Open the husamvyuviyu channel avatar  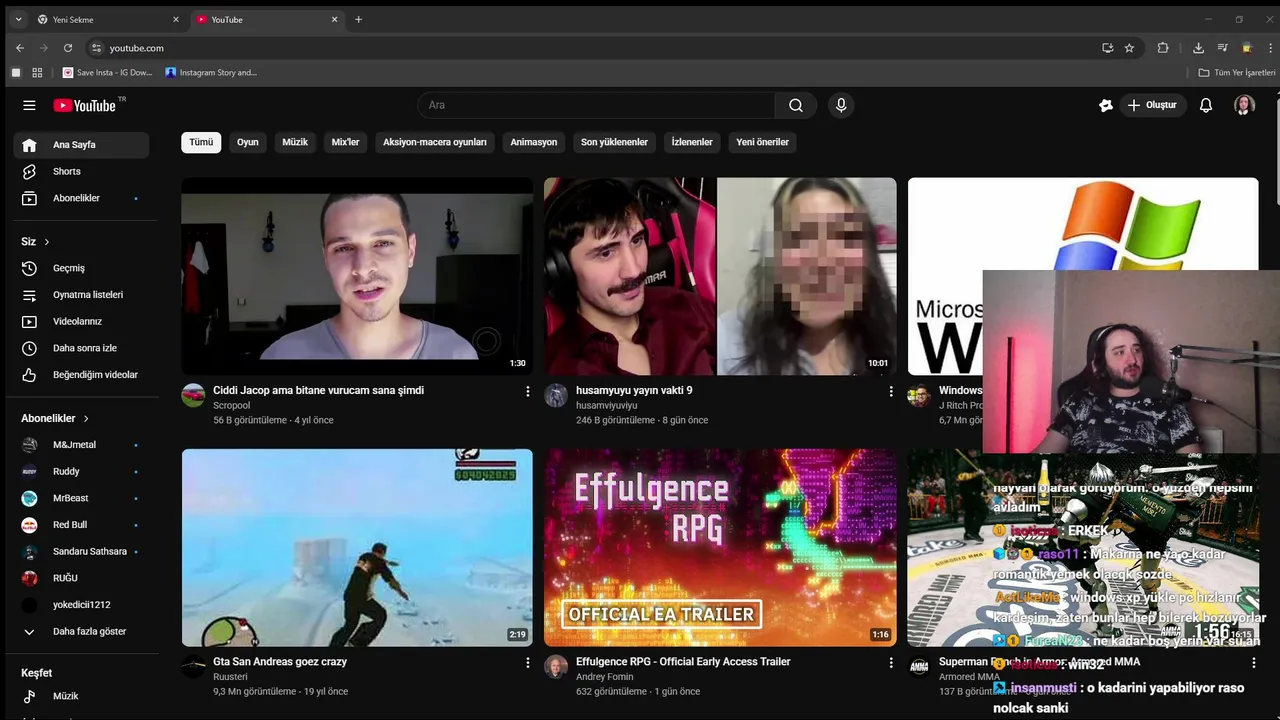pos(556,395)
